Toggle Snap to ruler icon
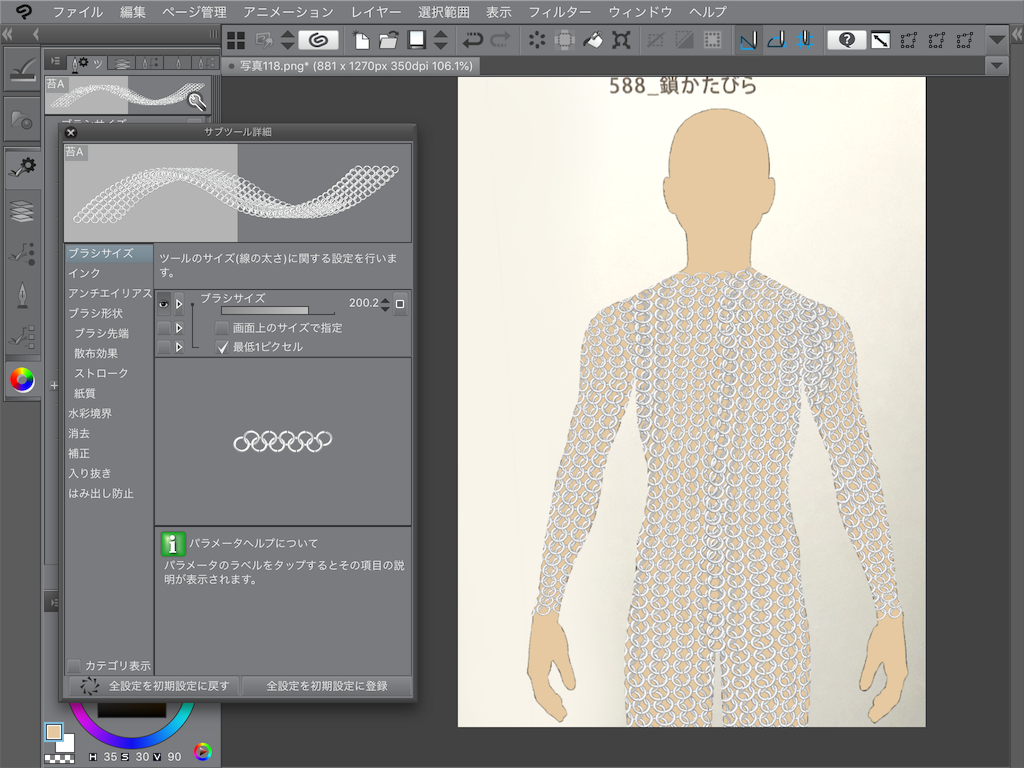Image resolution: width=1024 pixels, height=768 pixels. click(x=748, y=40)
